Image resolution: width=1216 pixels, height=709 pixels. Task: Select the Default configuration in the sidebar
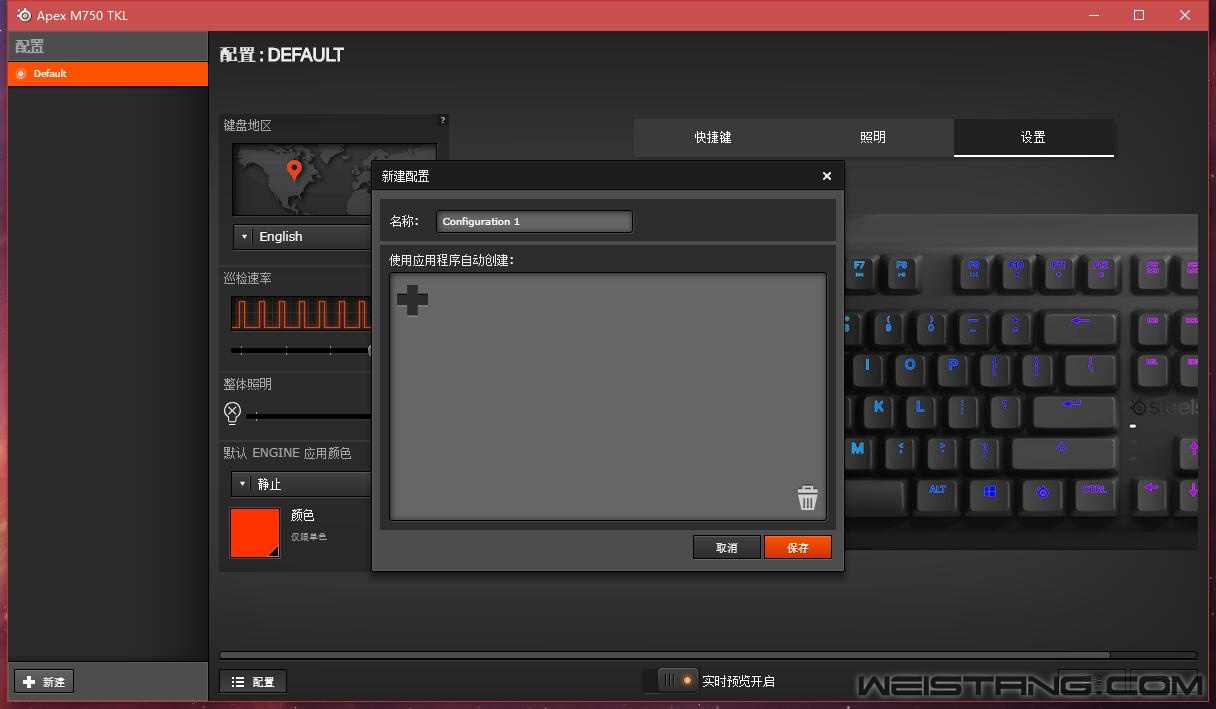(108, 74)
